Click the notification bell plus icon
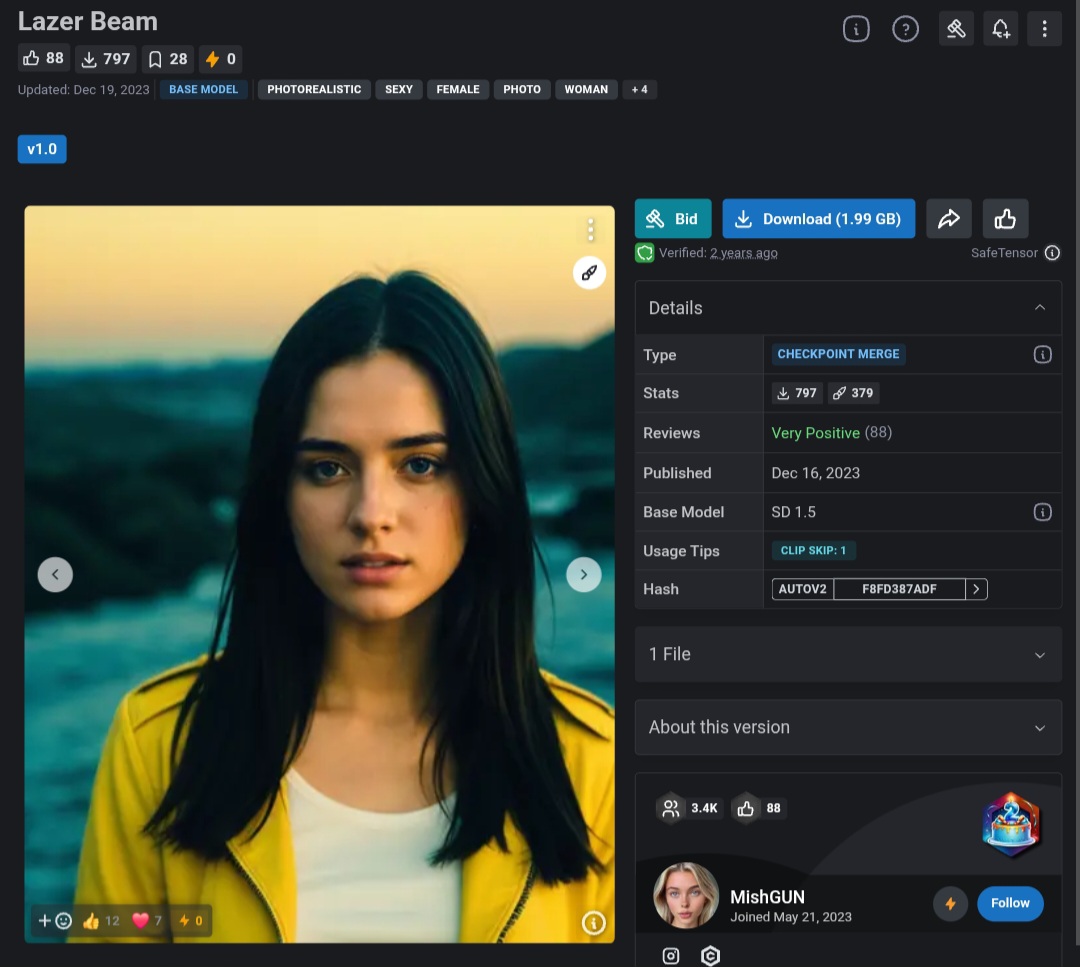This screenshot has width=1080, height=967. point(1000,29)
